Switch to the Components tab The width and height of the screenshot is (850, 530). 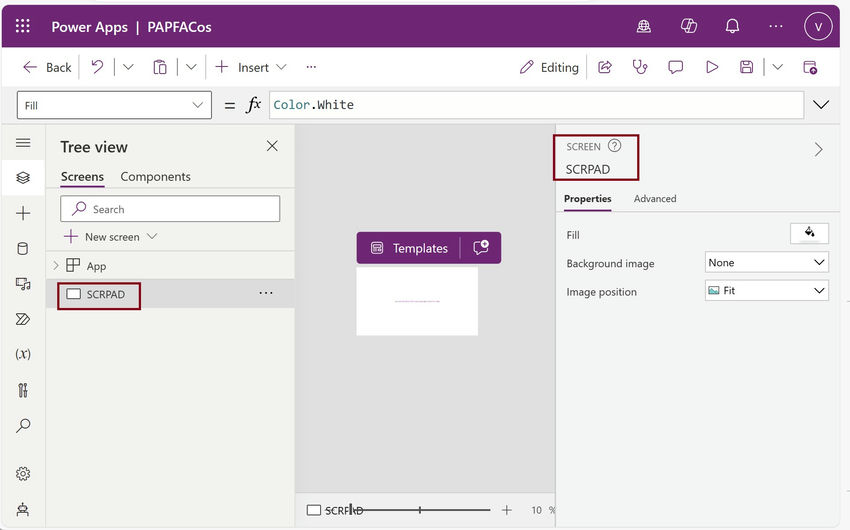155,177
